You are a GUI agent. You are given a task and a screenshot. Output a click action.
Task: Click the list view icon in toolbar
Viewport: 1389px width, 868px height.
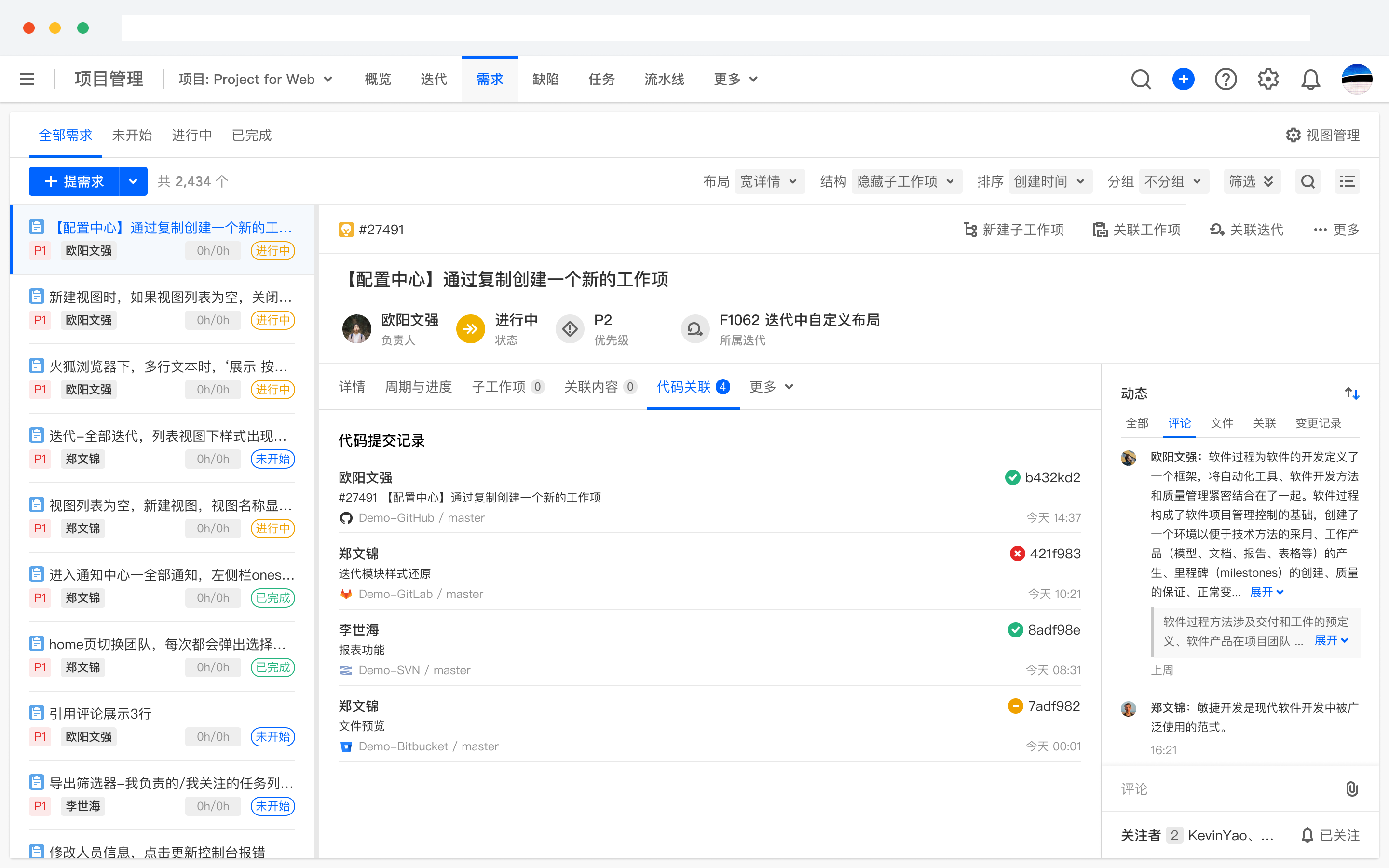[1347, 182]
